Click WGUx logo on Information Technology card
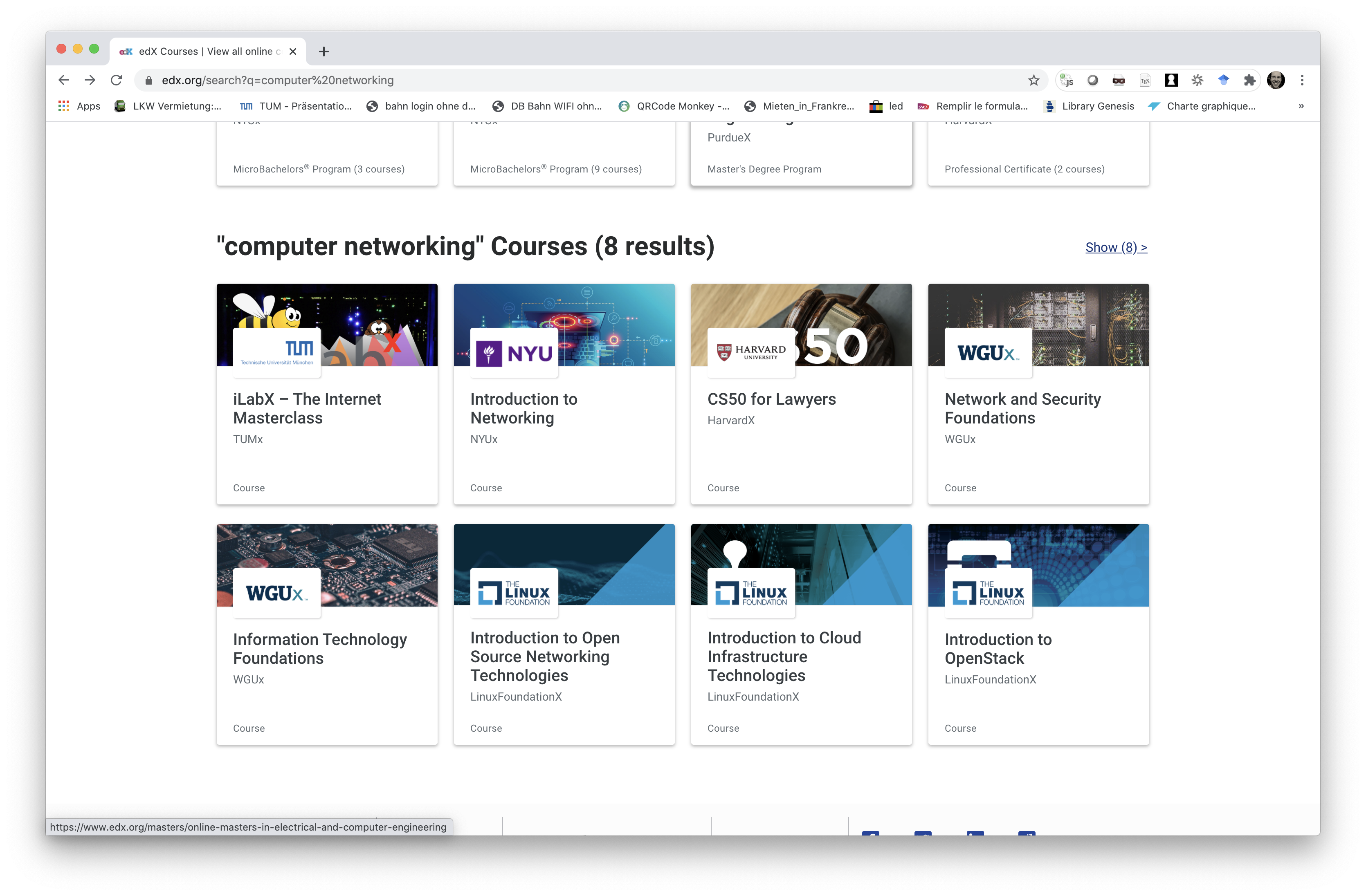Screen dimensions: 1366x896 tap(277, 593)
